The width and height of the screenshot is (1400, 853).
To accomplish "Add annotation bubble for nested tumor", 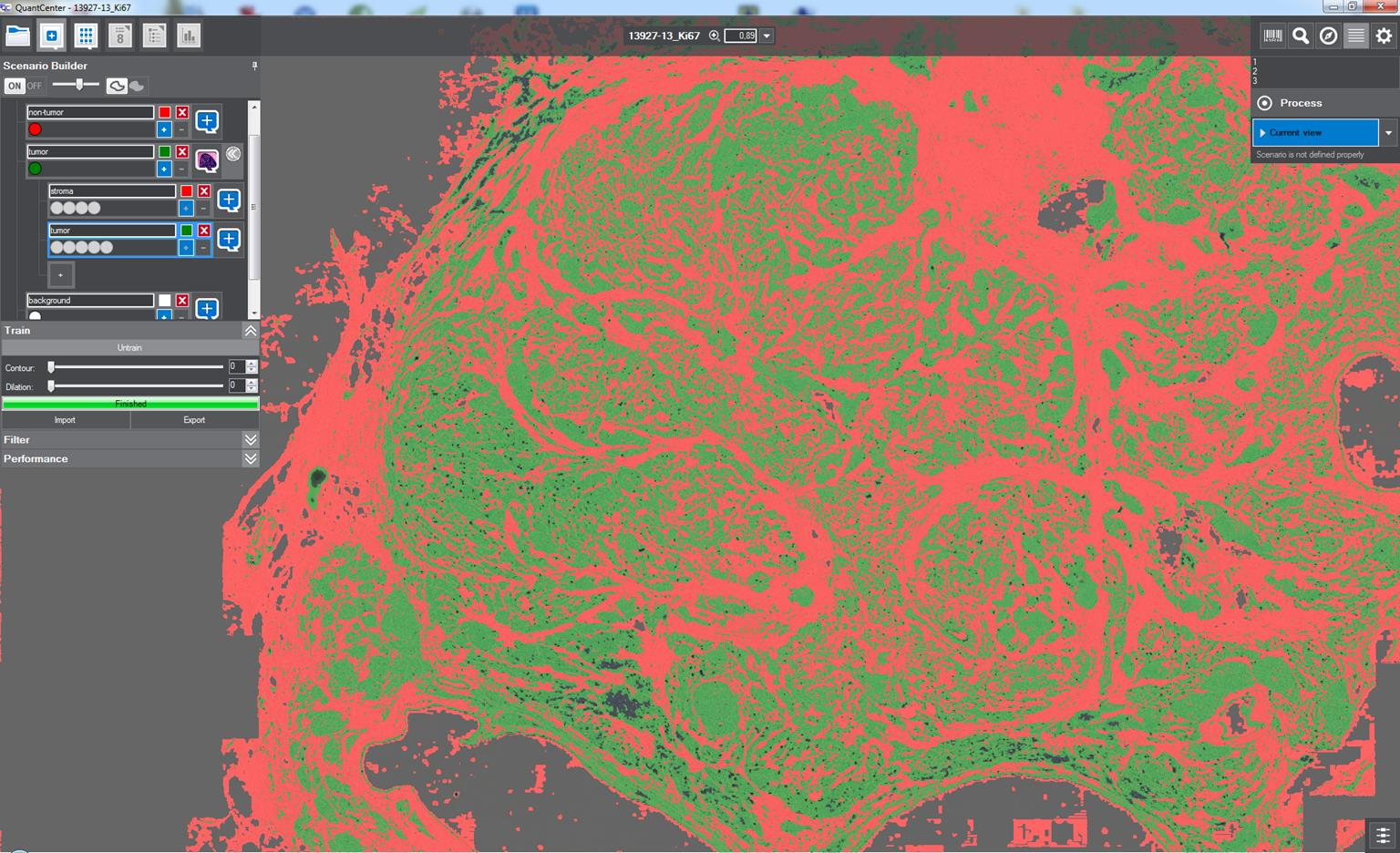I will click(x=229, y=239).
